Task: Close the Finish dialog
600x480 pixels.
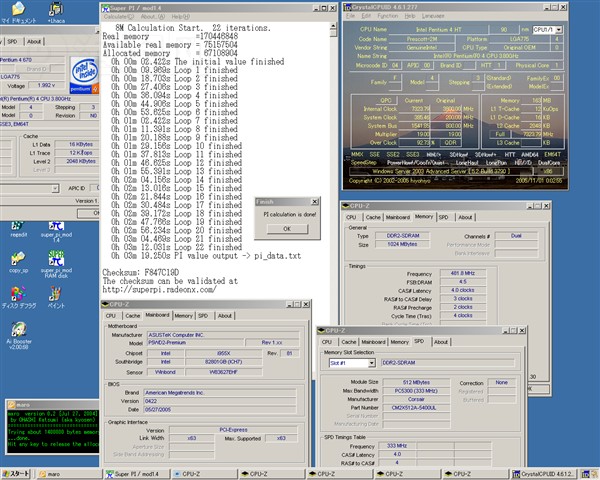Action: tap(315, 201)
